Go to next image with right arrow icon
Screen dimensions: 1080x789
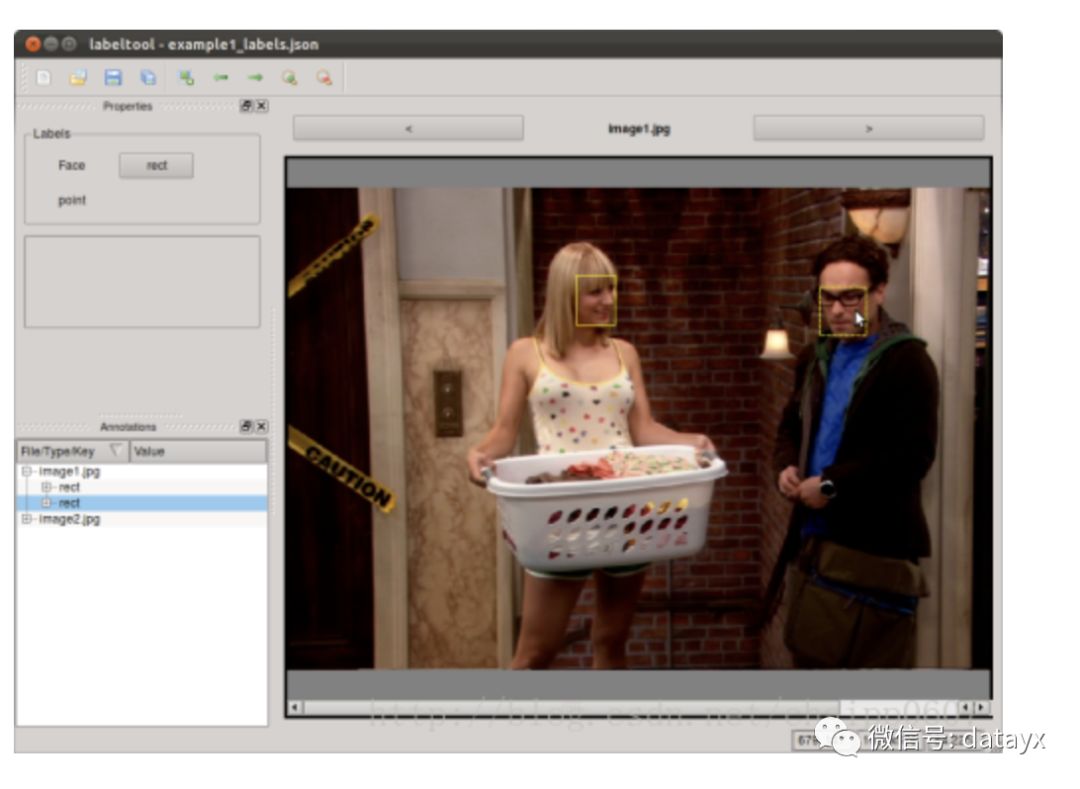pos(256,78)
